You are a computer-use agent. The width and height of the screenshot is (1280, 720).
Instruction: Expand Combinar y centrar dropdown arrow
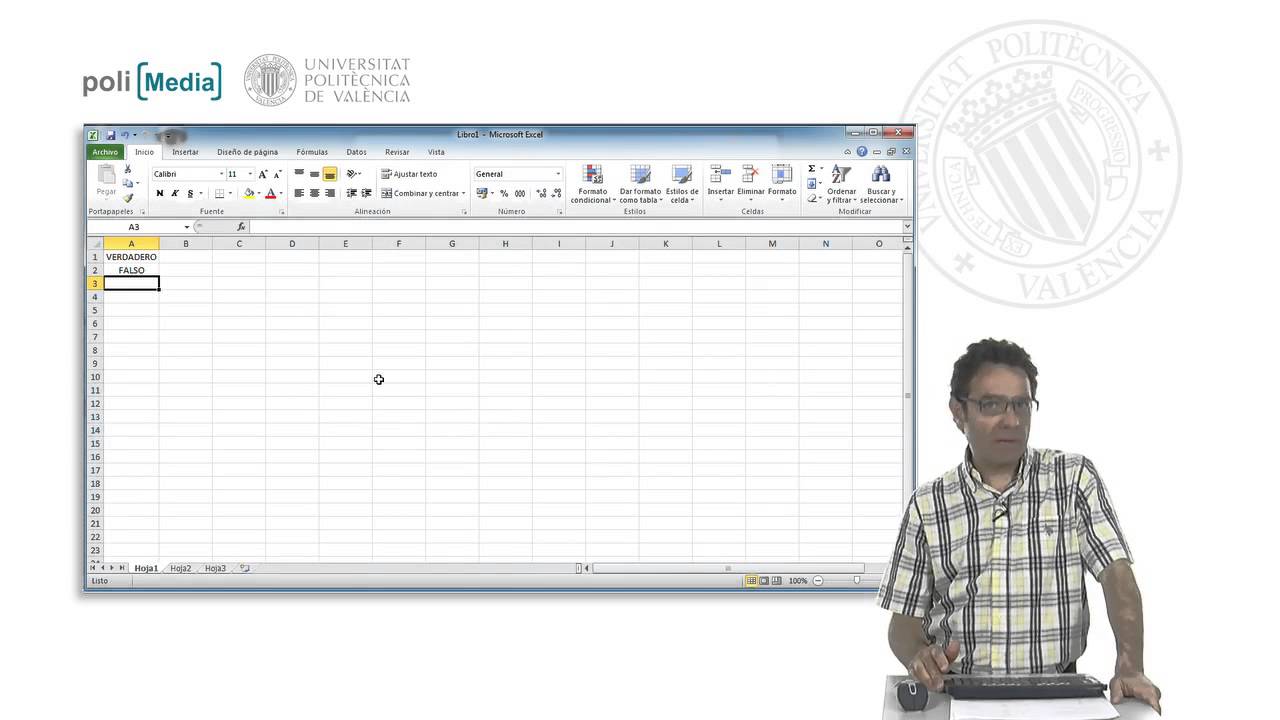pos(463,193)
